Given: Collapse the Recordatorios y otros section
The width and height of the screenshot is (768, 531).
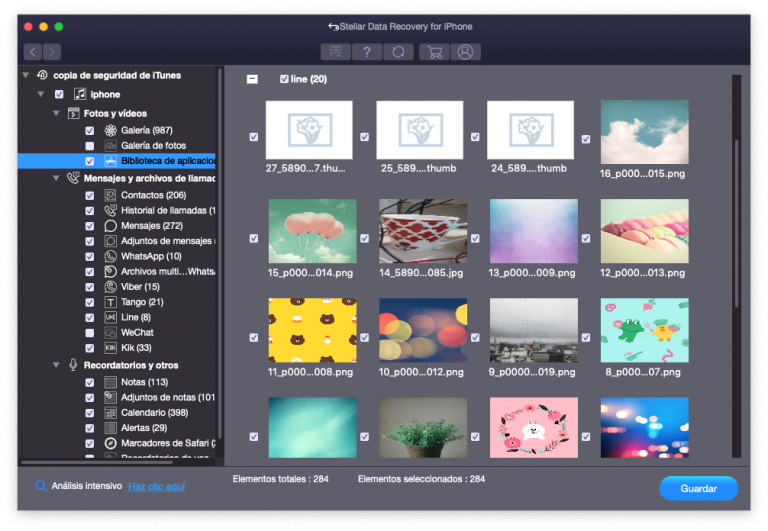Looking at the screenshot, I should [x=57, y=366].
